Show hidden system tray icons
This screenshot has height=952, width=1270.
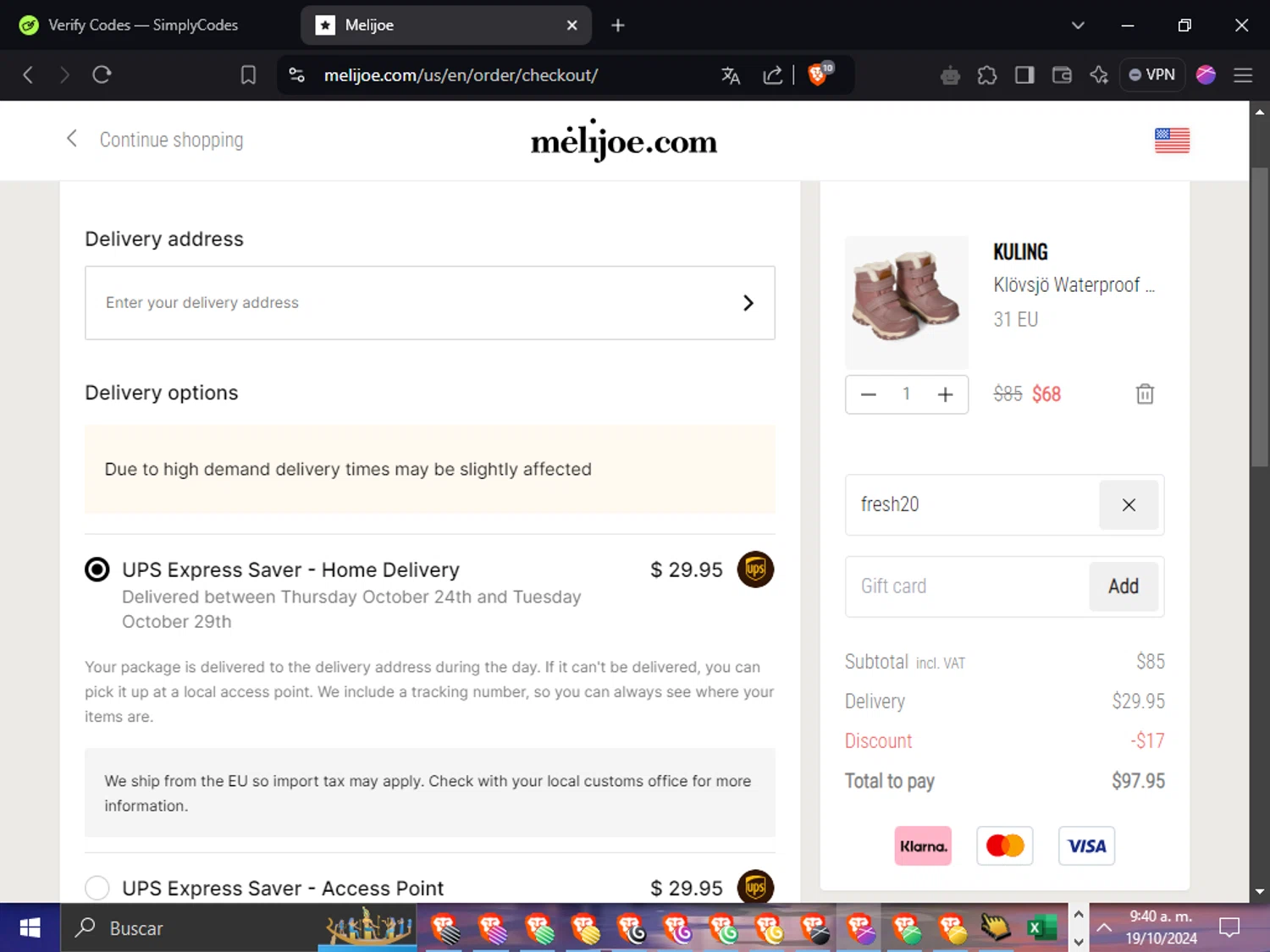1104,928
